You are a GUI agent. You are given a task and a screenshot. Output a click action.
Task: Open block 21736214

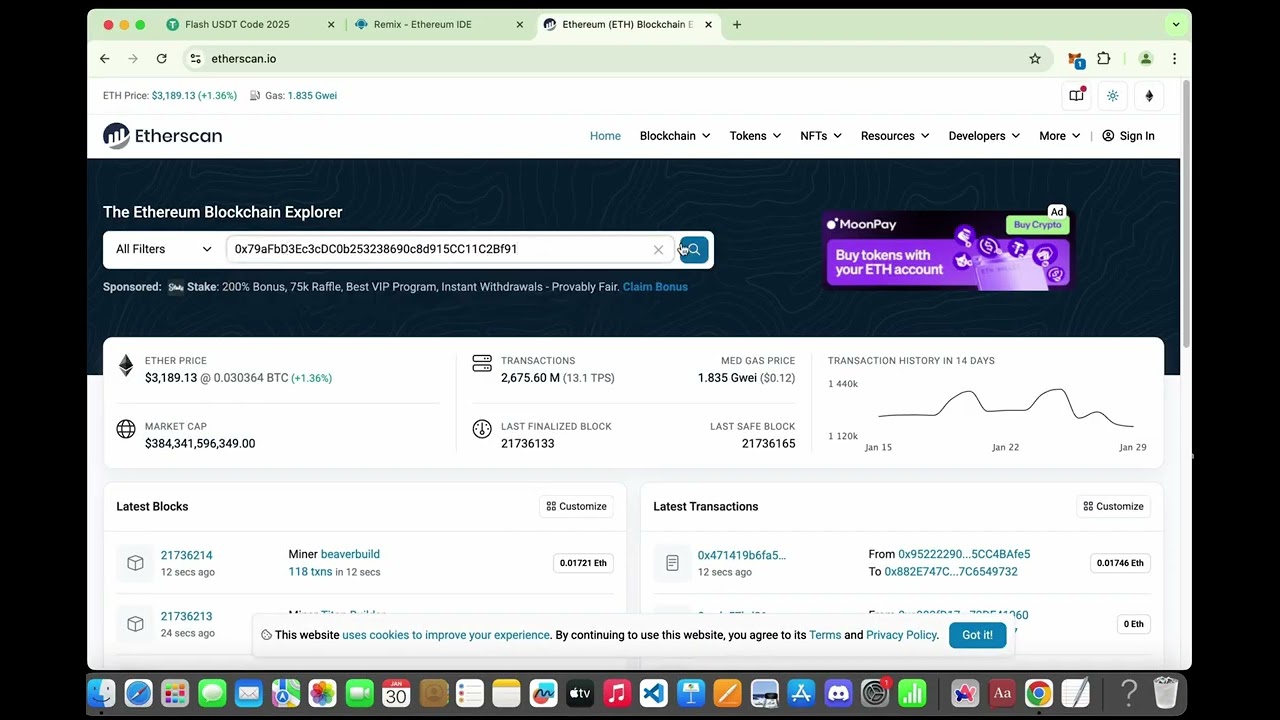click(187, 555)
